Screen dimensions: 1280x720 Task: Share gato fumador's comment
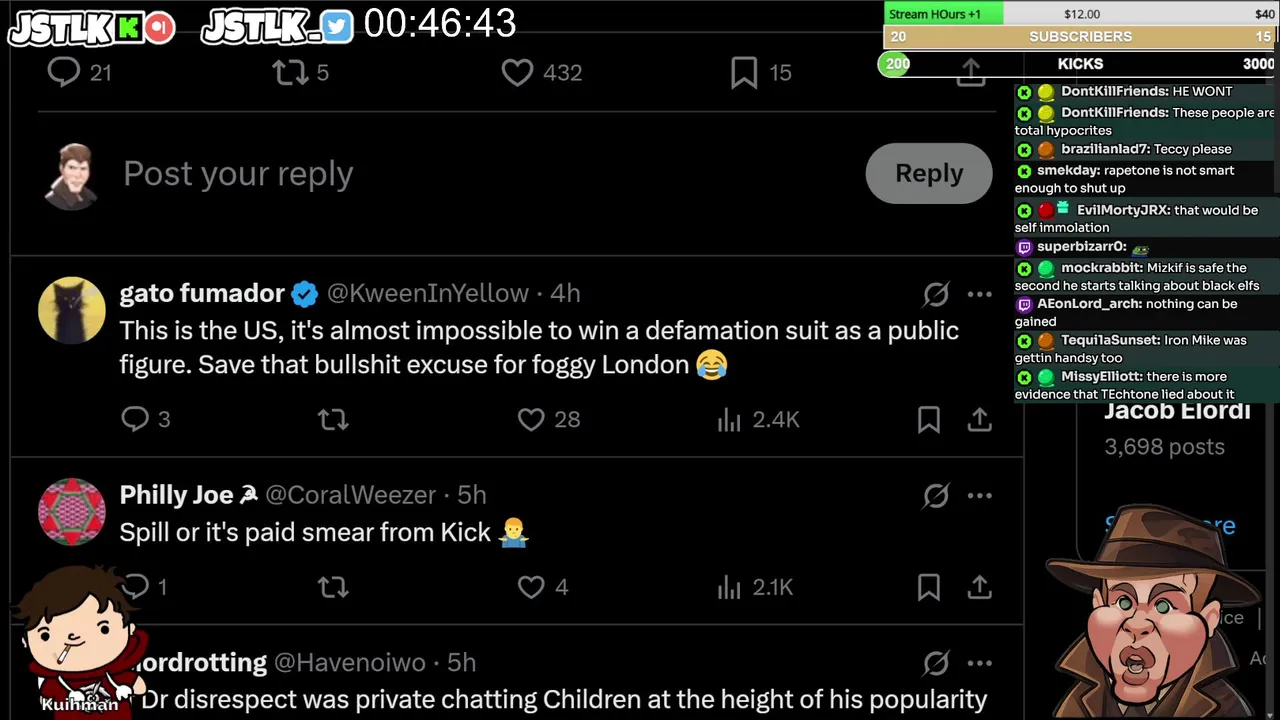point(980,419)
